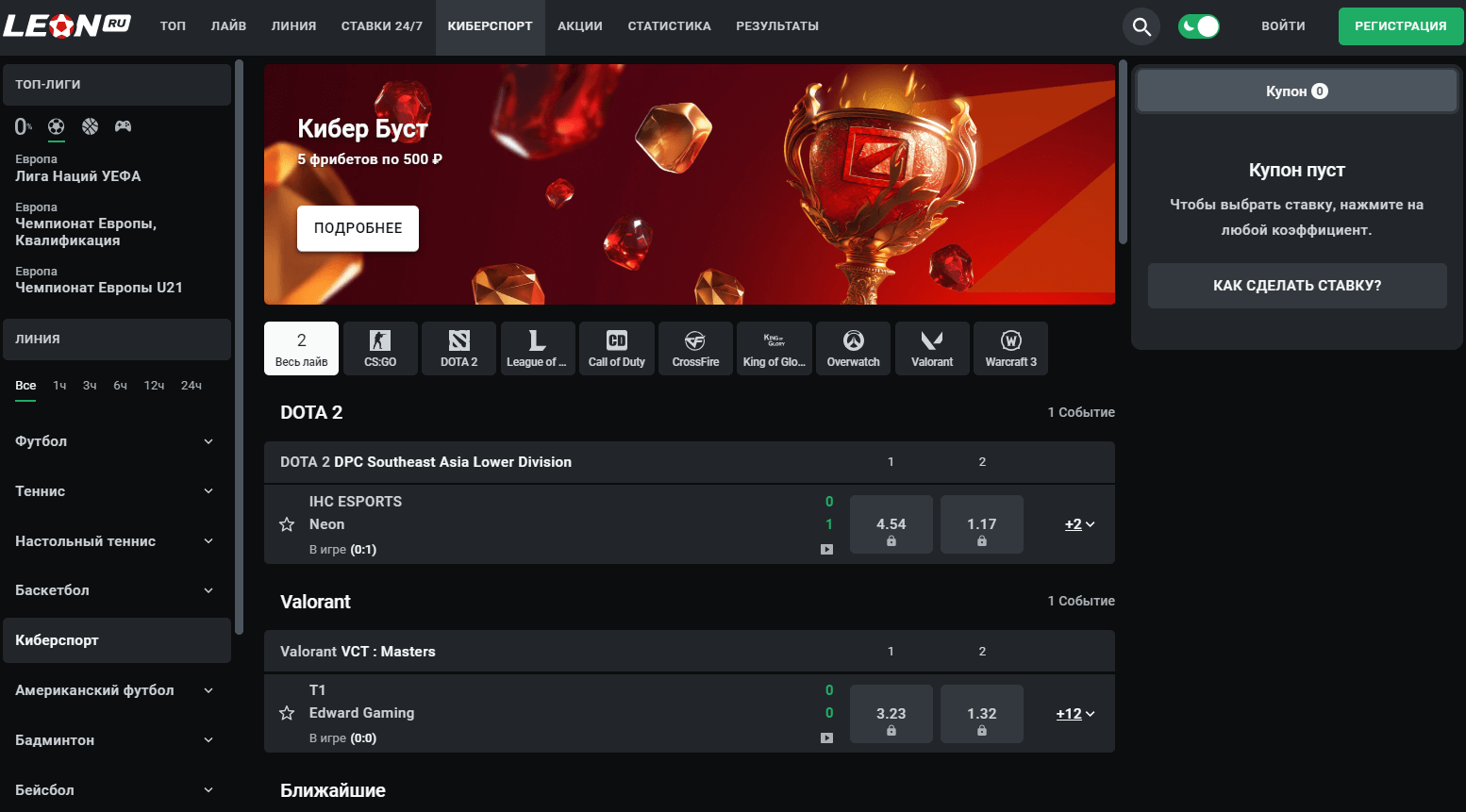Filter by Warcraft 3 icon
Viewport: 1466px width, 812px height.
[x=1011, y=349]
